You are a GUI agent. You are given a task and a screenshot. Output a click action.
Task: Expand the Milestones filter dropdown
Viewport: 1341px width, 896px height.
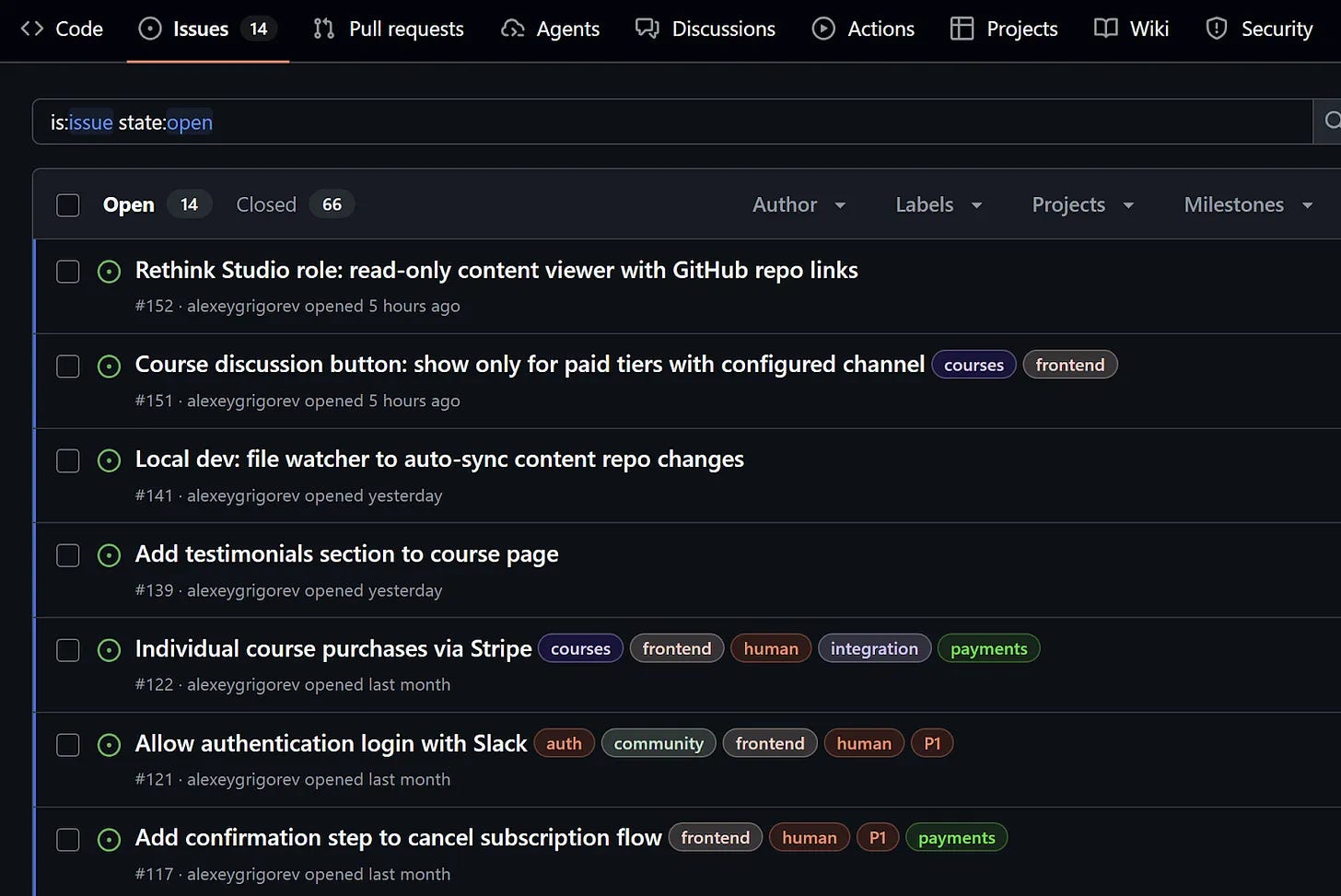click(1249, 204)
